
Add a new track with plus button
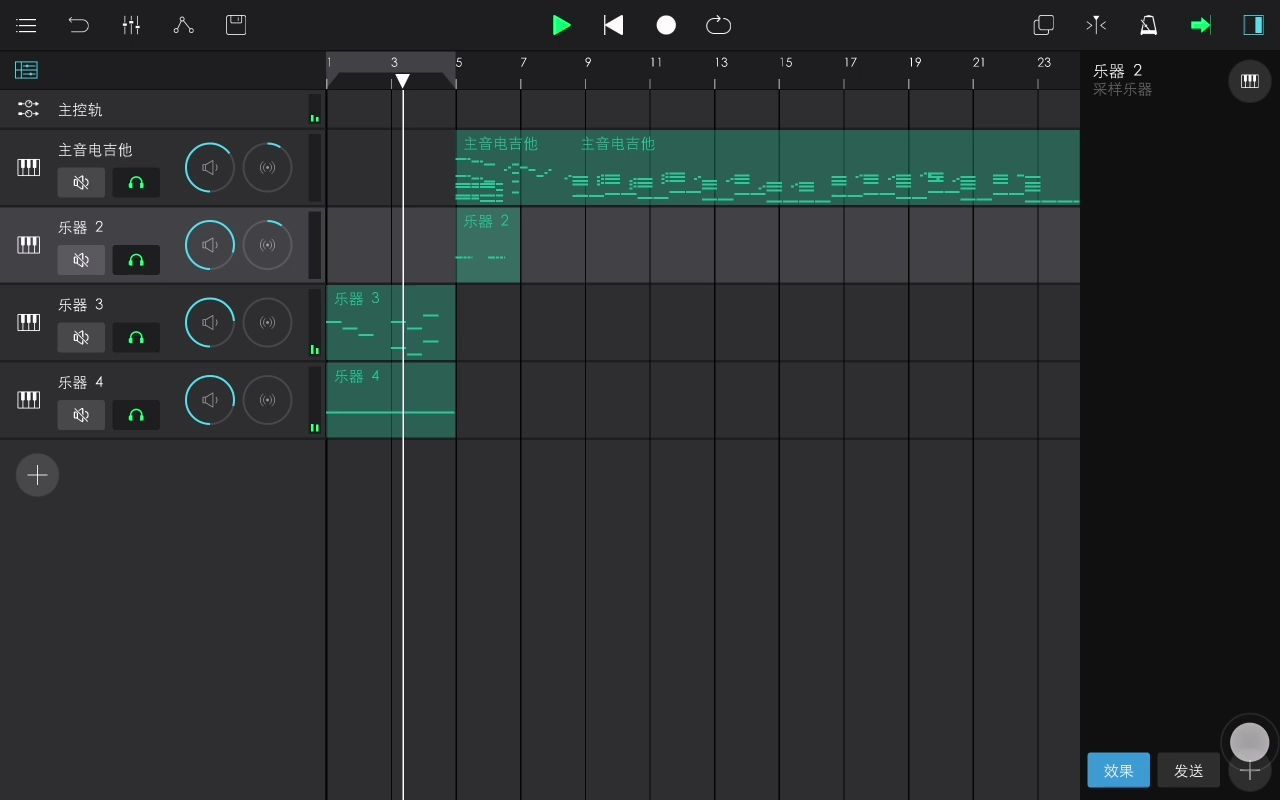tap(37, 475)
